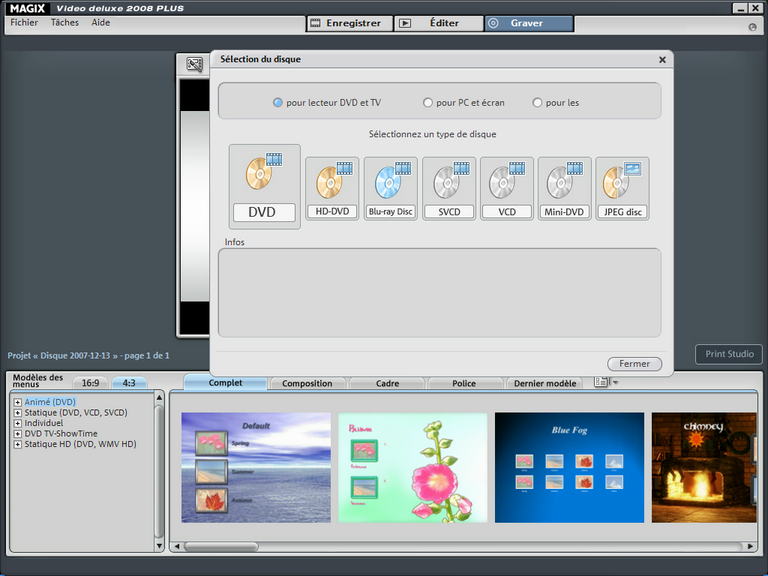768x576 pixels.
Task: Open the Aide menu
Action: point(100,23)
